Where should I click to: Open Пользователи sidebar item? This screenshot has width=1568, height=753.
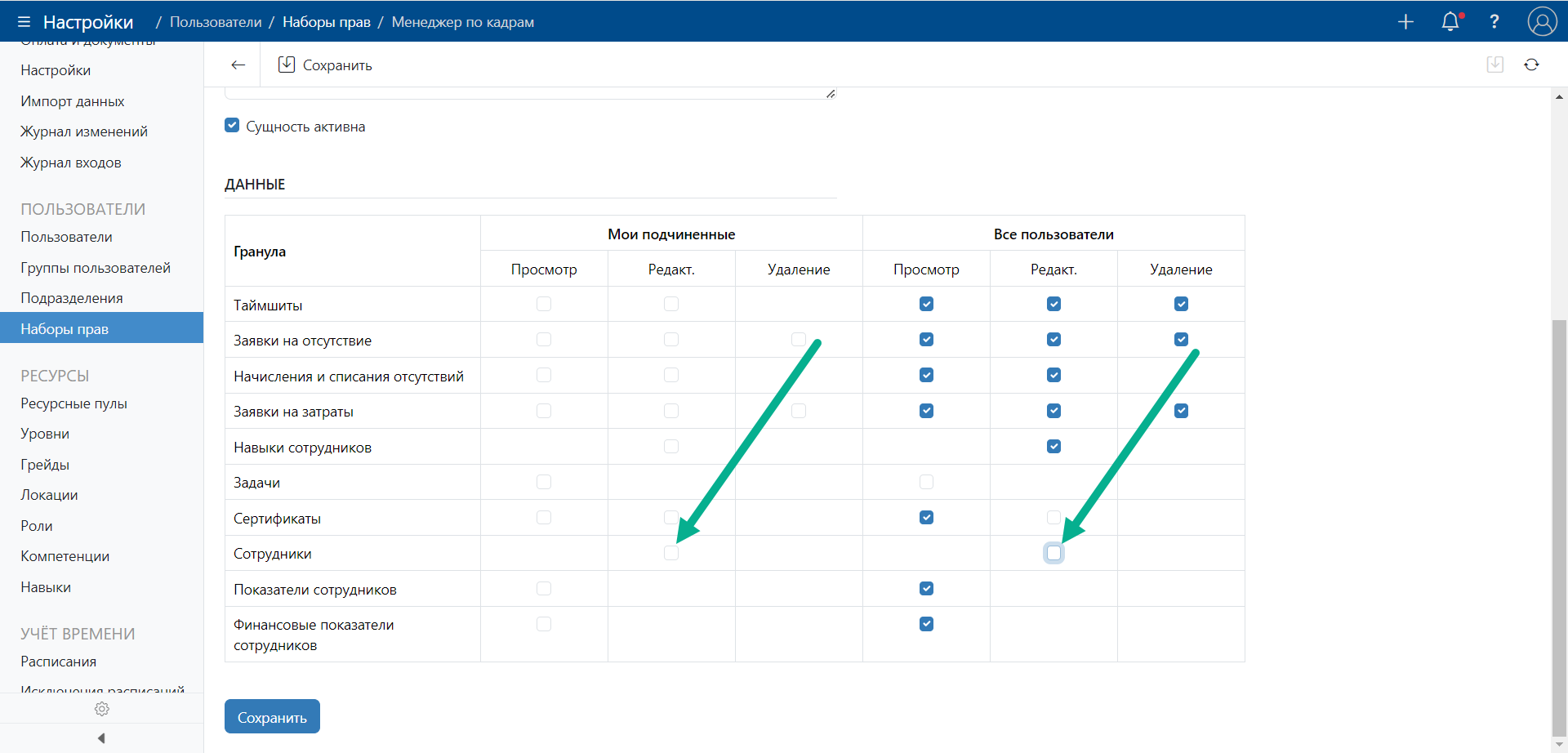(x=67, y=237)
